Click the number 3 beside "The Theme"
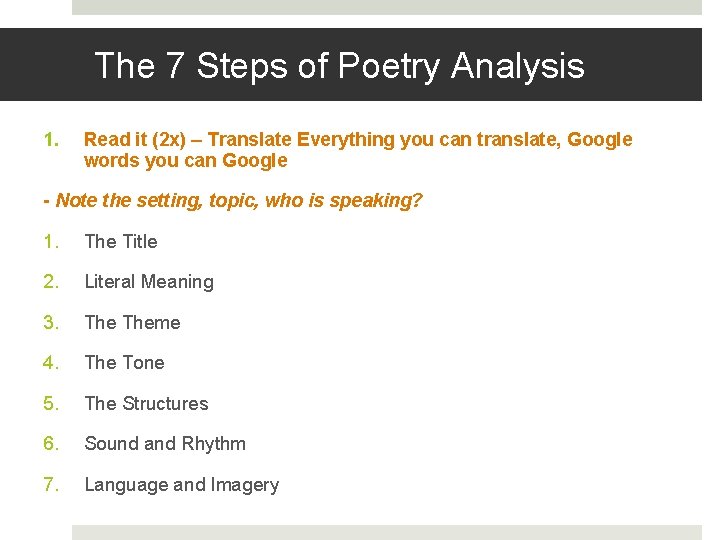The width and height of the screenshot is (720, 540). pyautogui.click(x=51, y=322)
